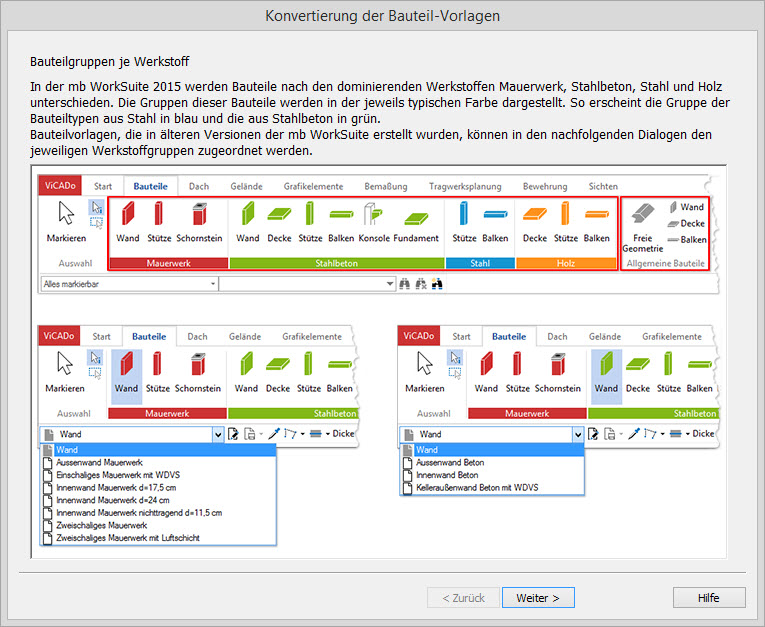Screen dimensions: 765x627
Task: Click gray Balken under Allgemeine Bauteile
Action: [x=686, y=240]
